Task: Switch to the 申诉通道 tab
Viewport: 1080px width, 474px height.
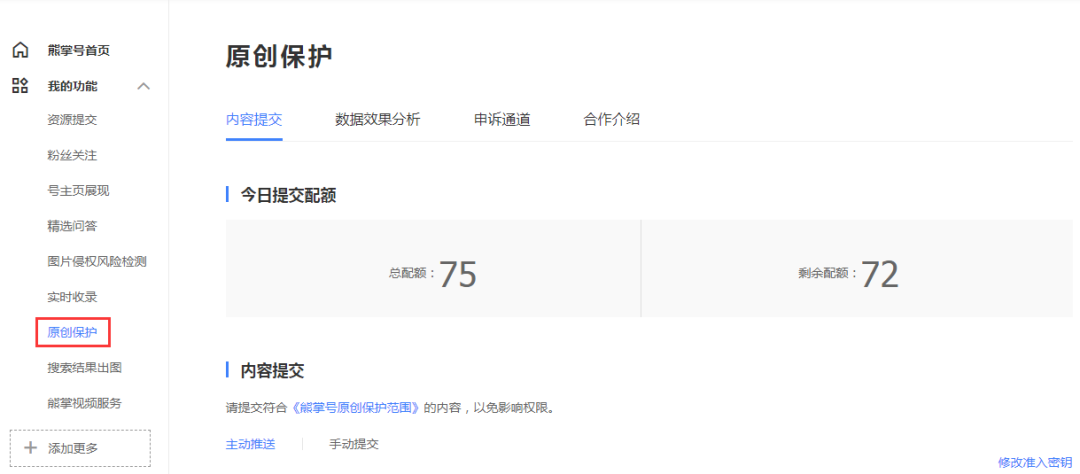Action: click(x=502, y=120)
